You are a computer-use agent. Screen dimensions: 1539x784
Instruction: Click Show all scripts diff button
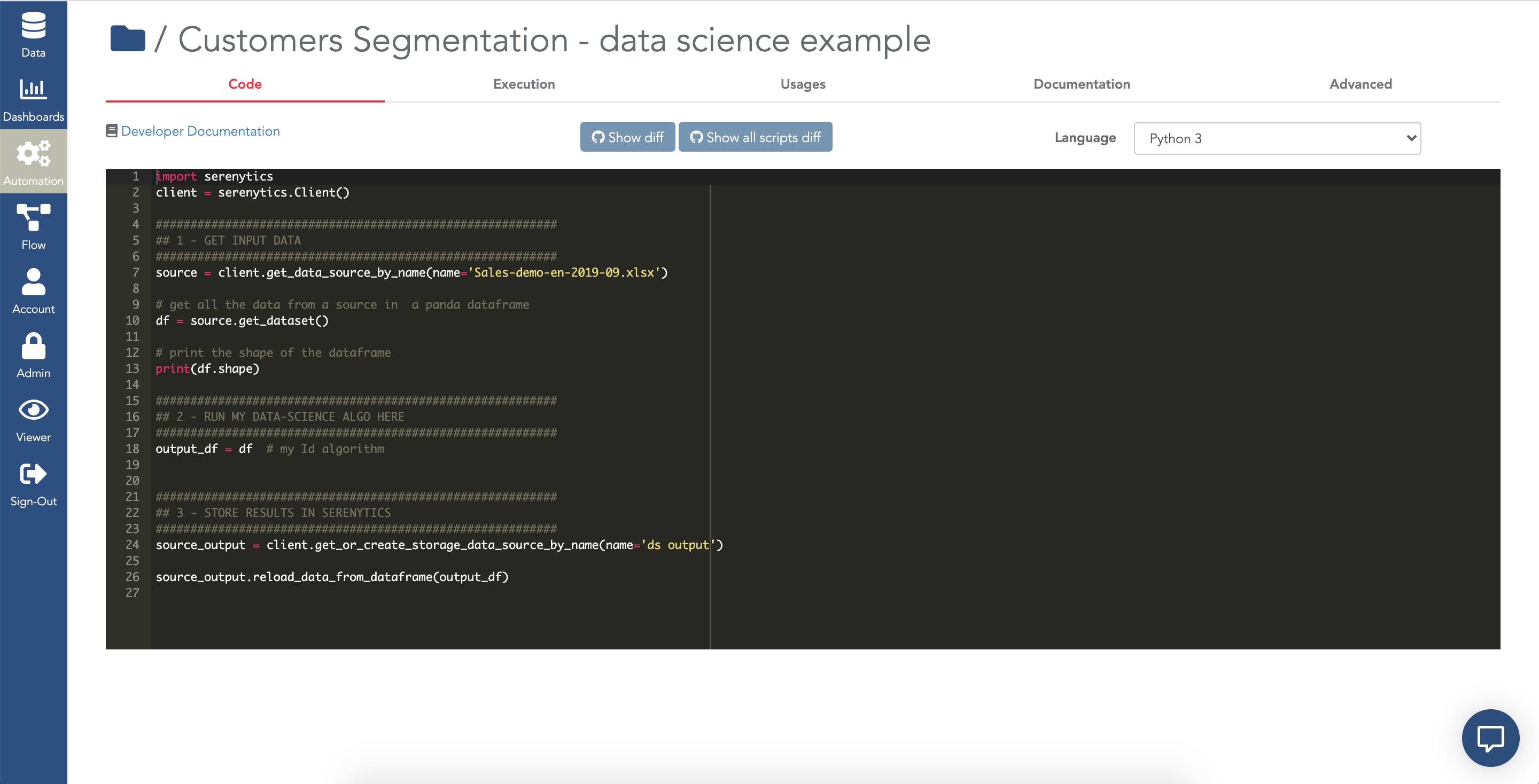coord(755,137)
